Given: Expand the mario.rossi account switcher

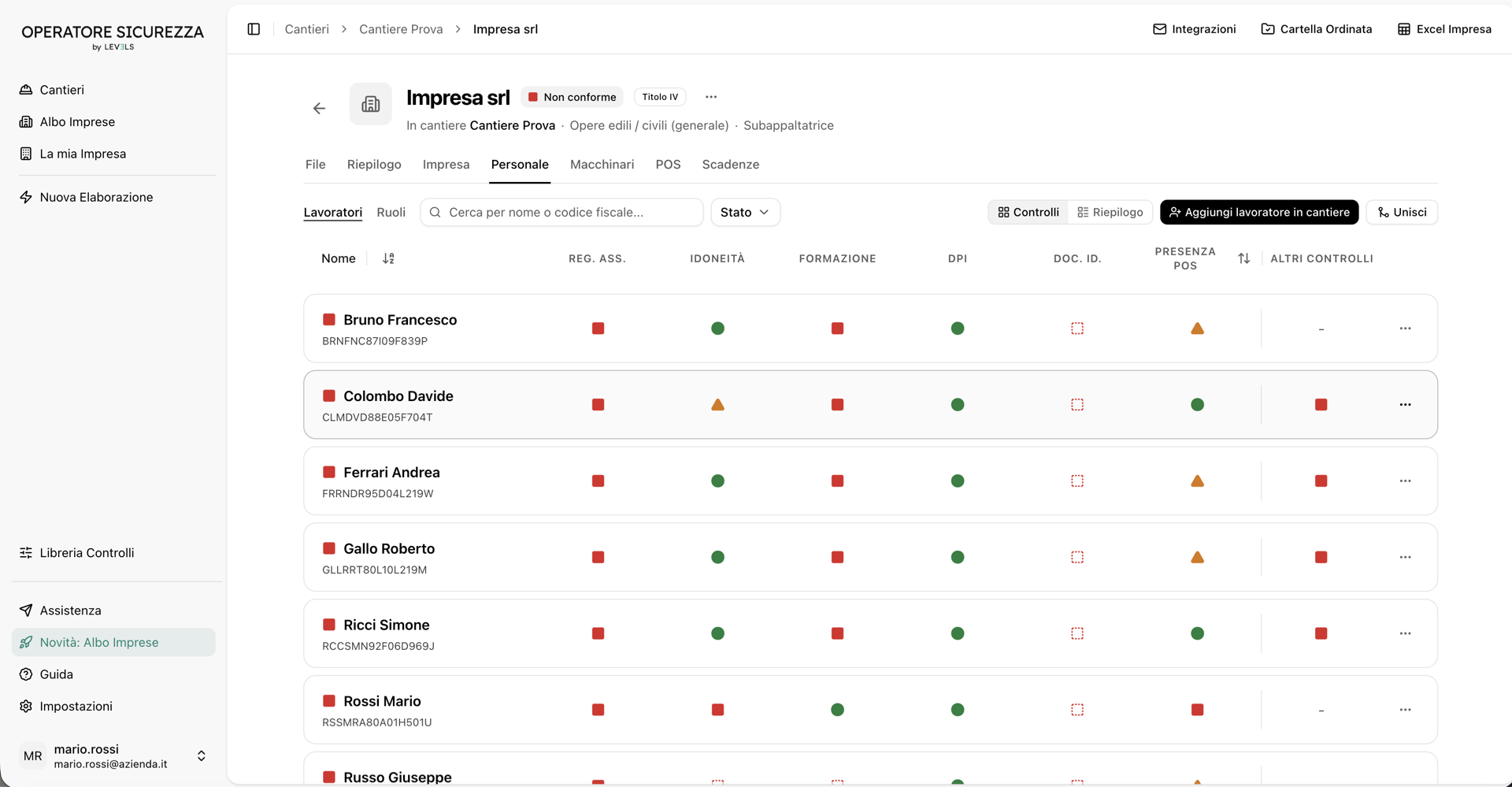Looking at the screenshot, I should pyautogui.click(x=202, y=756).
